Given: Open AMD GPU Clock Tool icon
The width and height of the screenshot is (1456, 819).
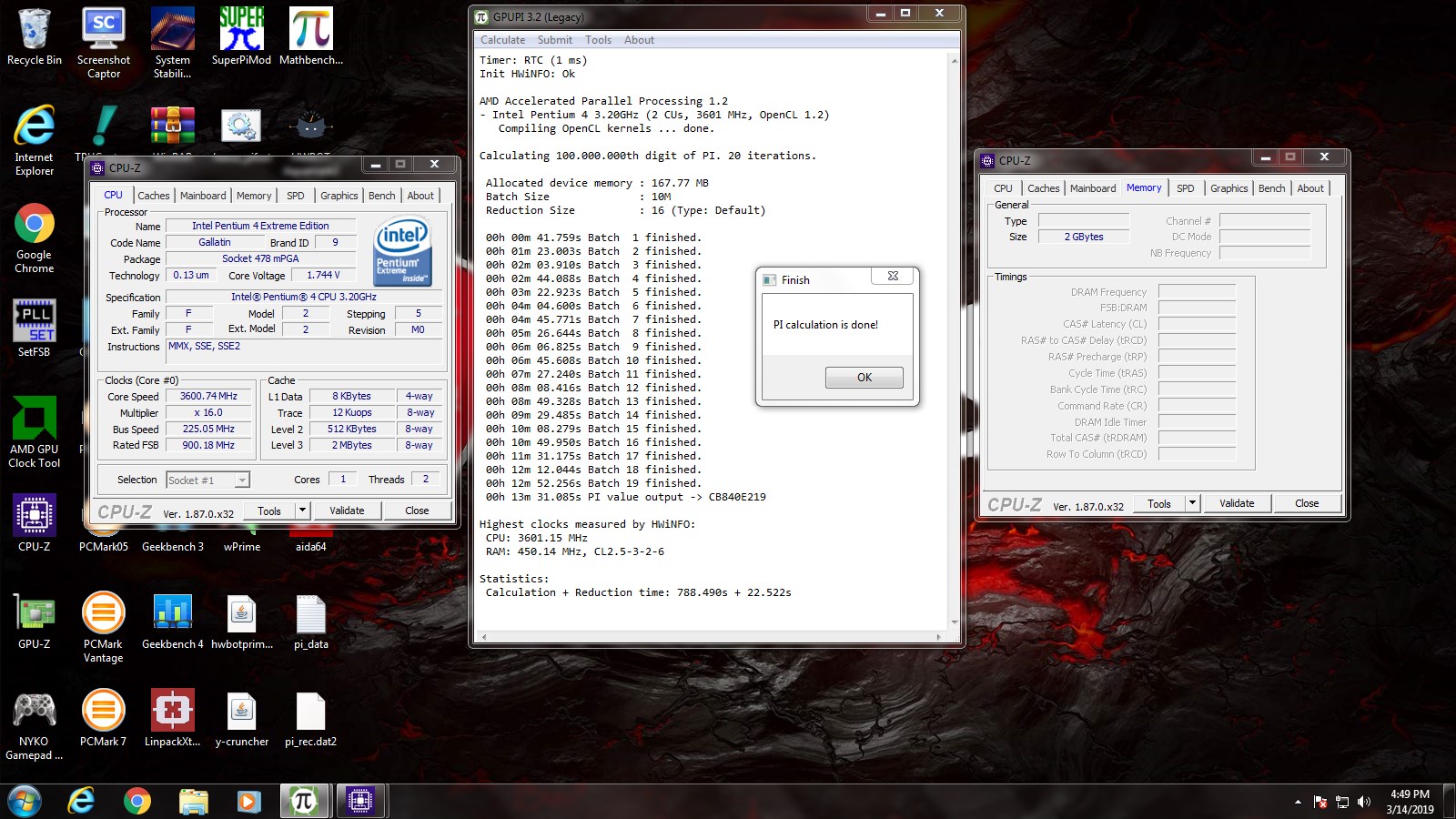Looking at the screenshot, I should click(x=35, y=432).
